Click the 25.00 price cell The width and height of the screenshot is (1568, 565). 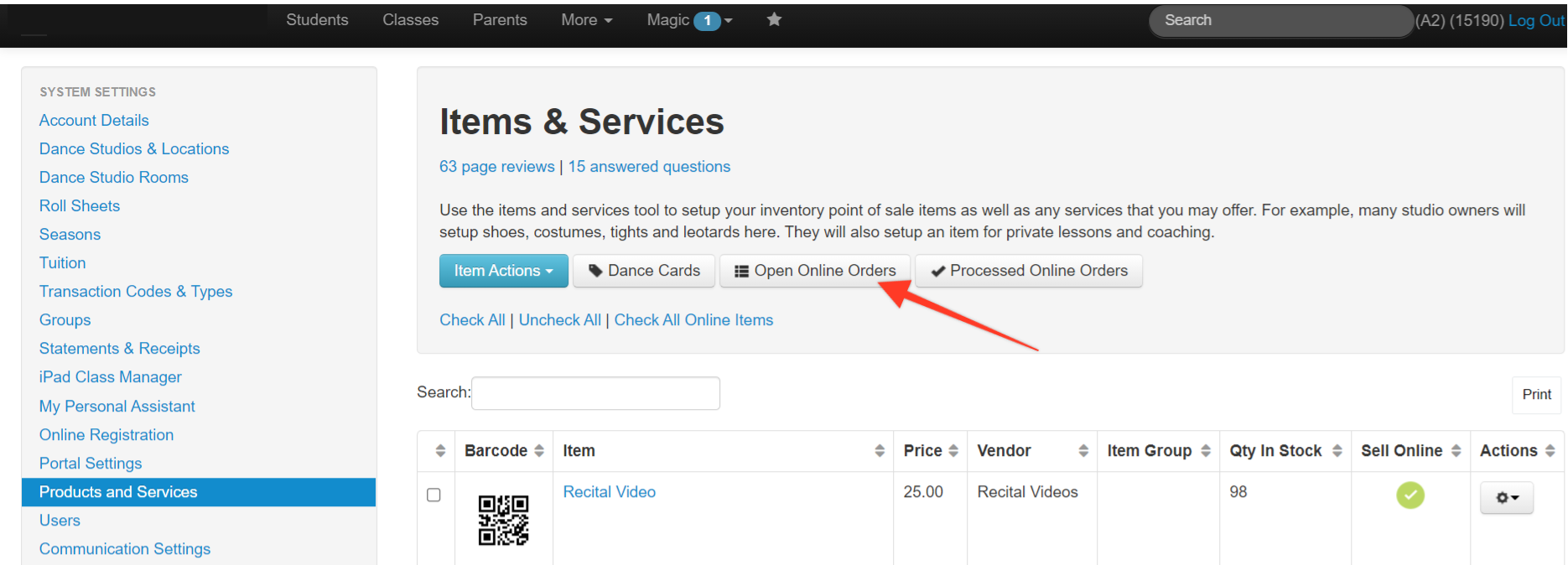(923, 492)
